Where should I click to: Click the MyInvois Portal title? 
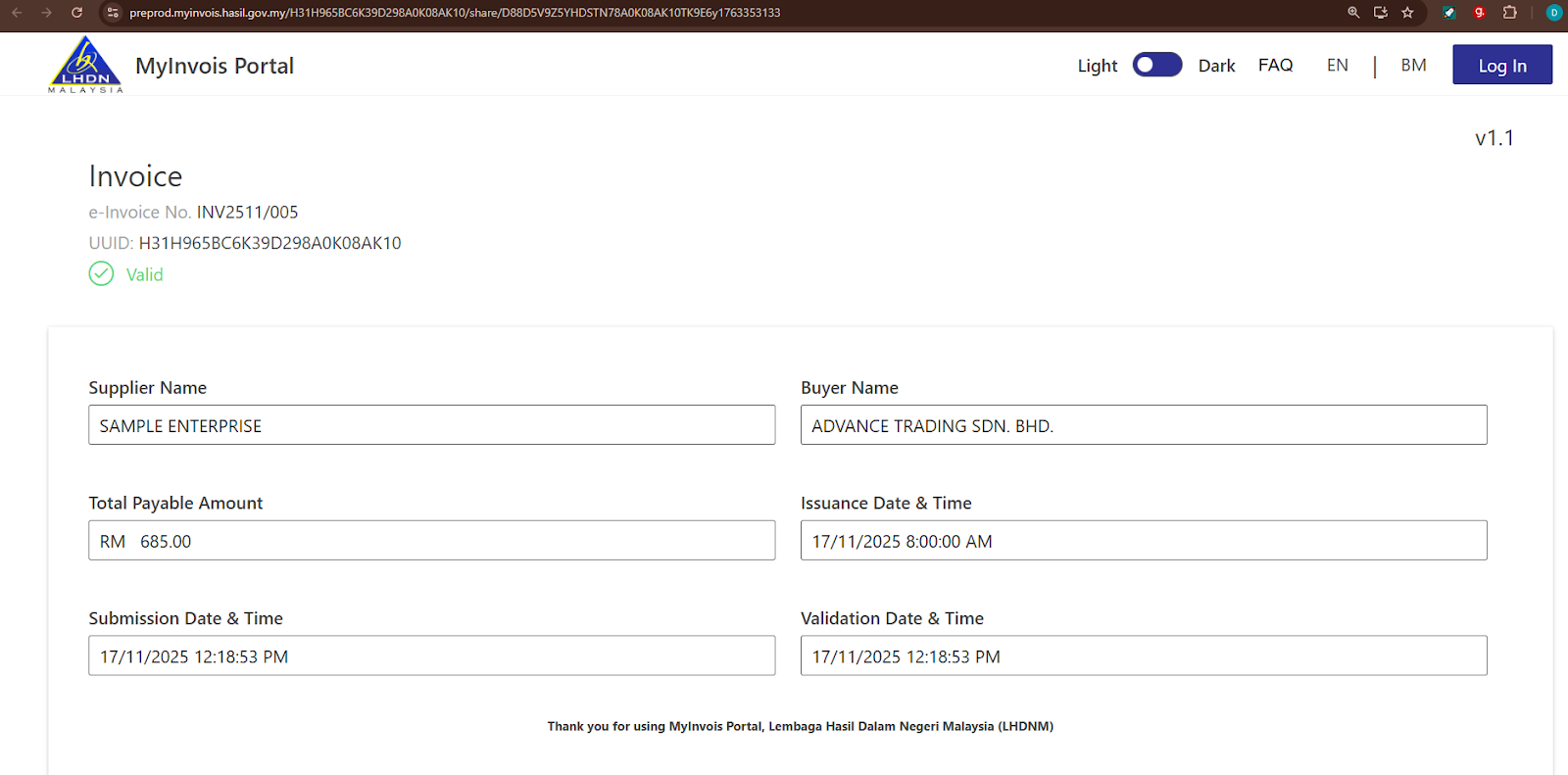click(215, 66)
